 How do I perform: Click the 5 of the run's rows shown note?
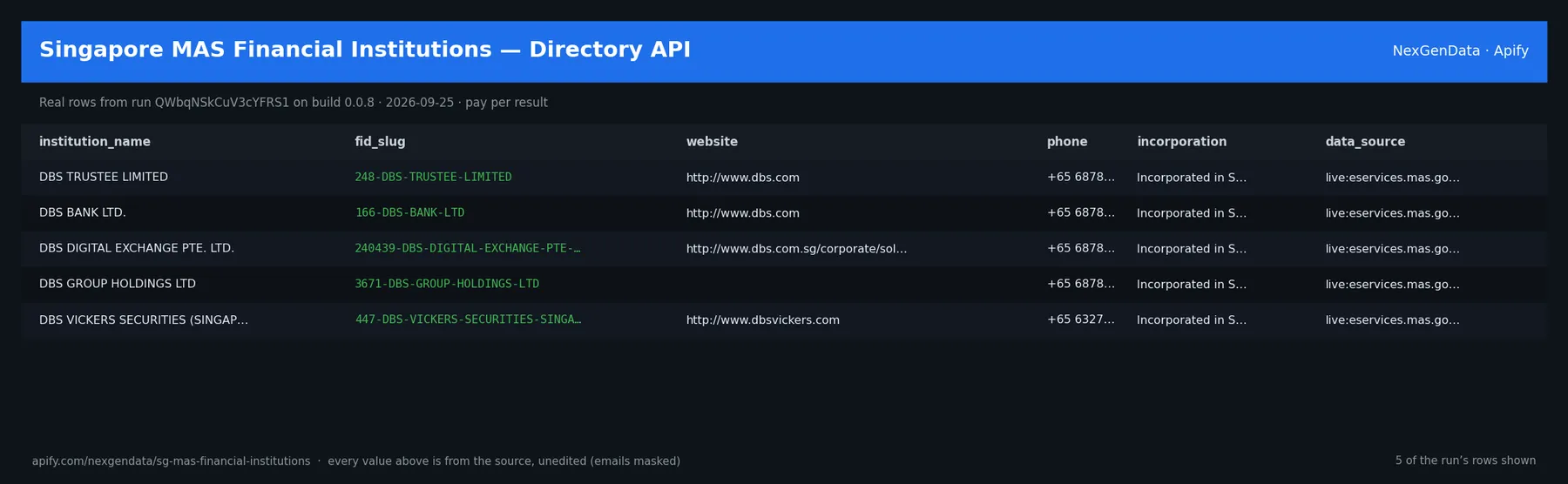click(x=1466, y=460)
